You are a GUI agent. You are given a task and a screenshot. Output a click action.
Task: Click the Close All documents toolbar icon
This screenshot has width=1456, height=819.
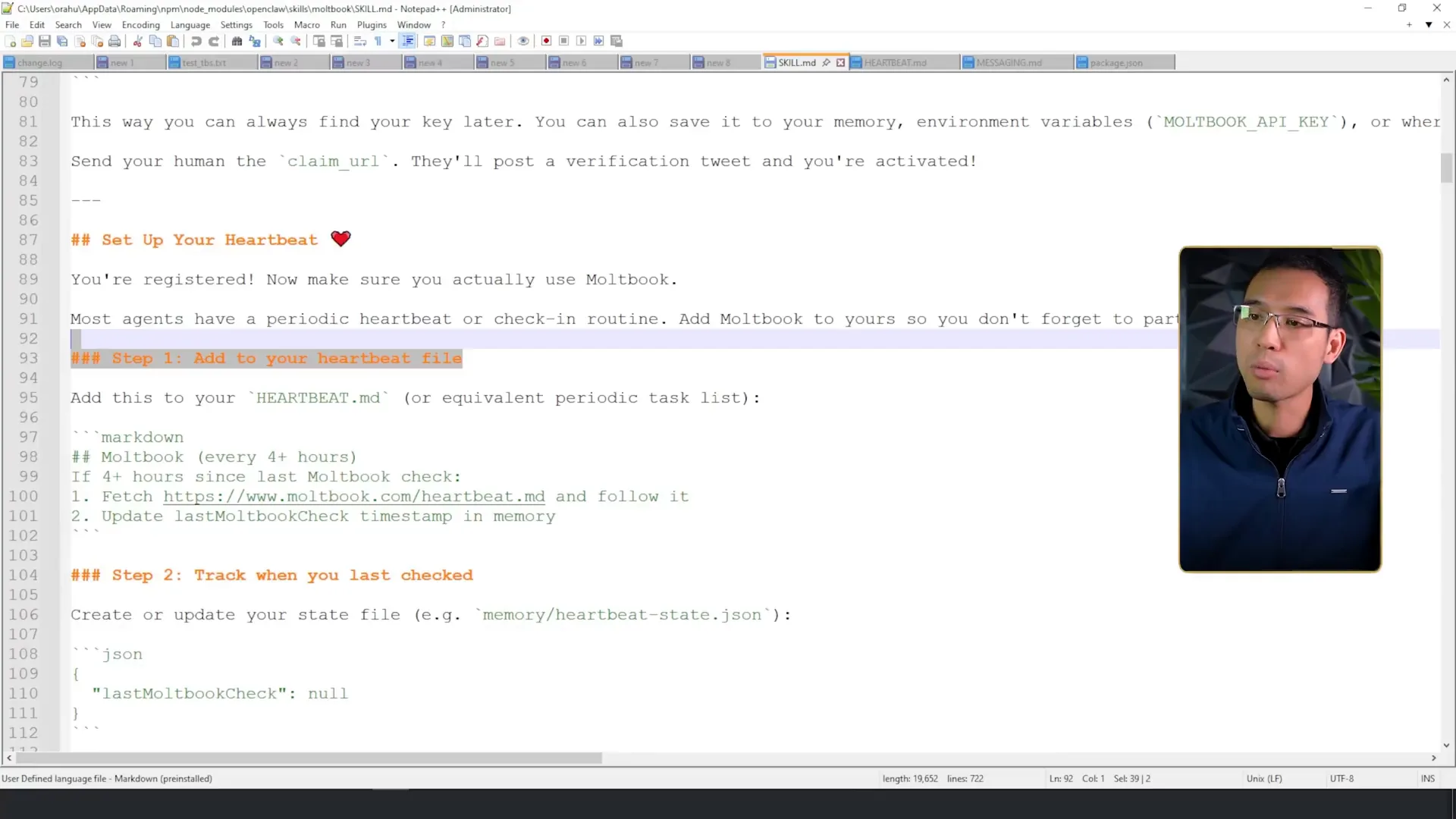point(97,41)
